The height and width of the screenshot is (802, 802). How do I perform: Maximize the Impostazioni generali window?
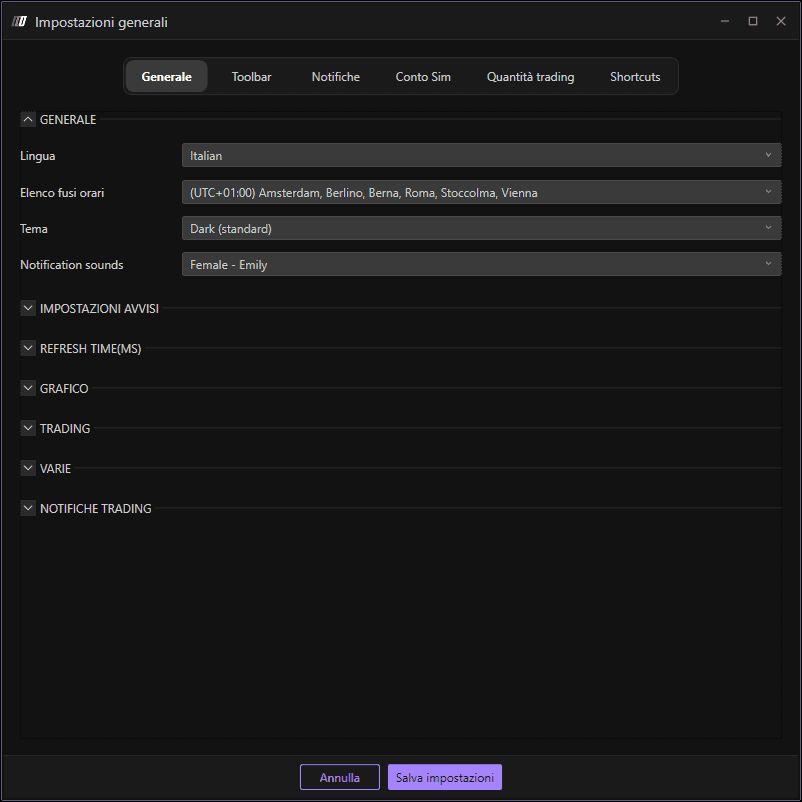click(753, 21)
